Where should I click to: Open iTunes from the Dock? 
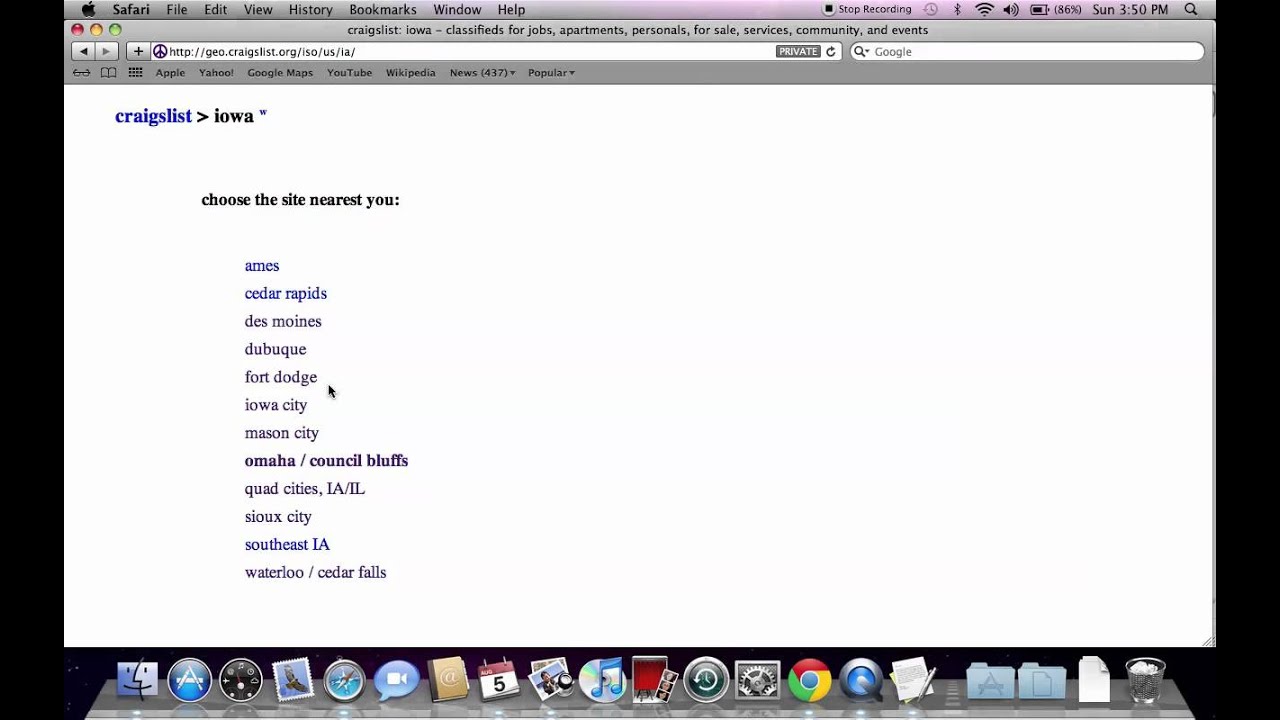coord(602,680)
